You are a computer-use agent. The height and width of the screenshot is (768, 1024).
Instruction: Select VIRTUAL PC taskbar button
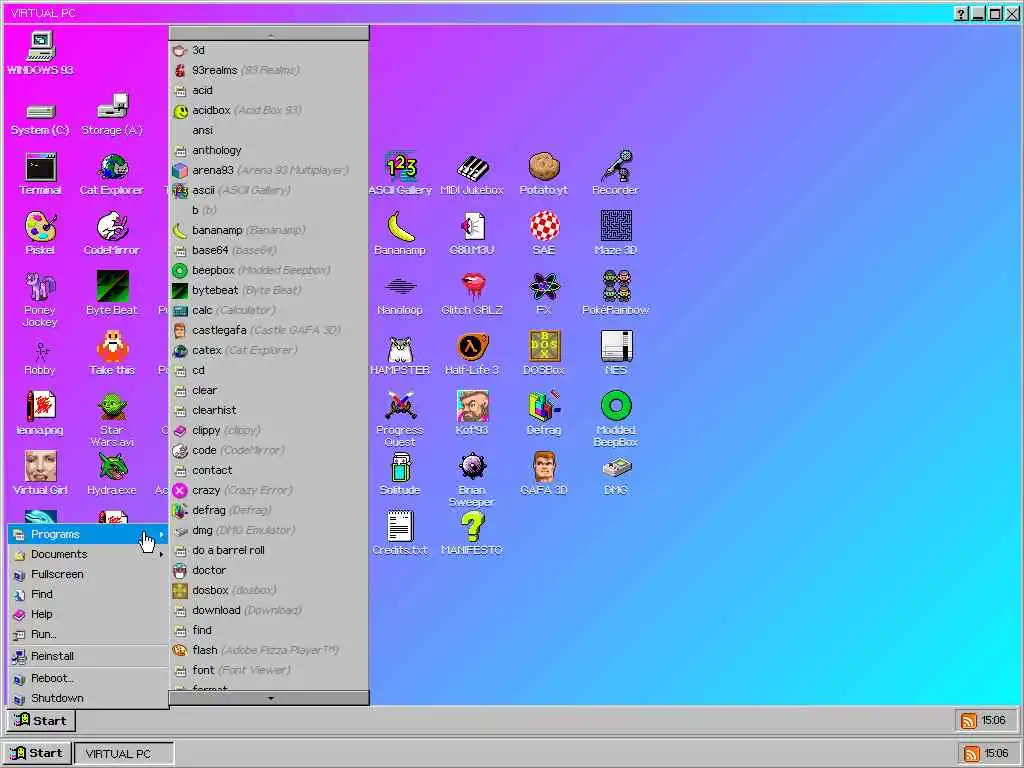point(124,754)
